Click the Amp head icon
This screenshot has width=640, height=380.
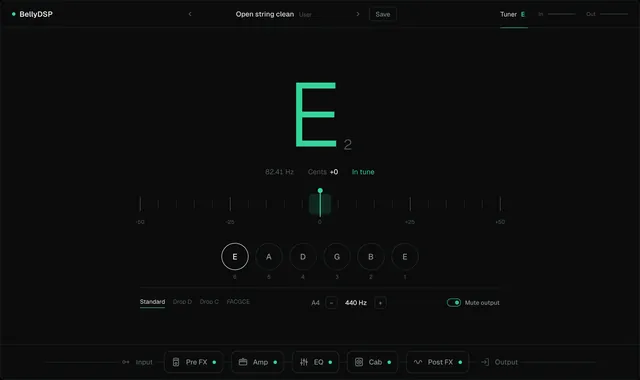coord(243,362)
